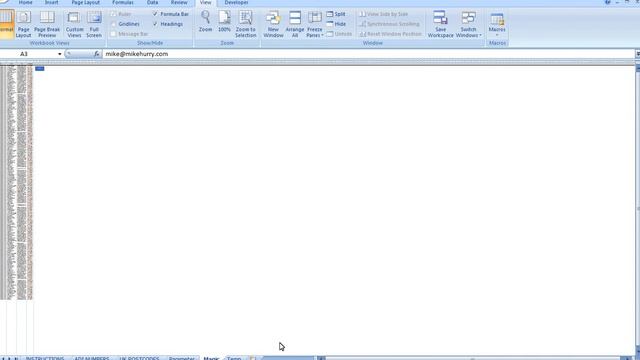Open Excel Help question mark

[607, 2]
